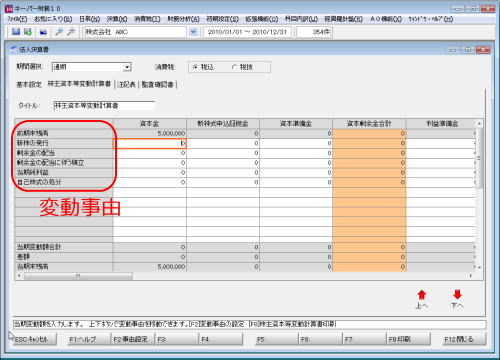This screenshot has width=500, height=360.
Task: Click the blue floppy-disk save icon
Action: click(x=16, y=32)
